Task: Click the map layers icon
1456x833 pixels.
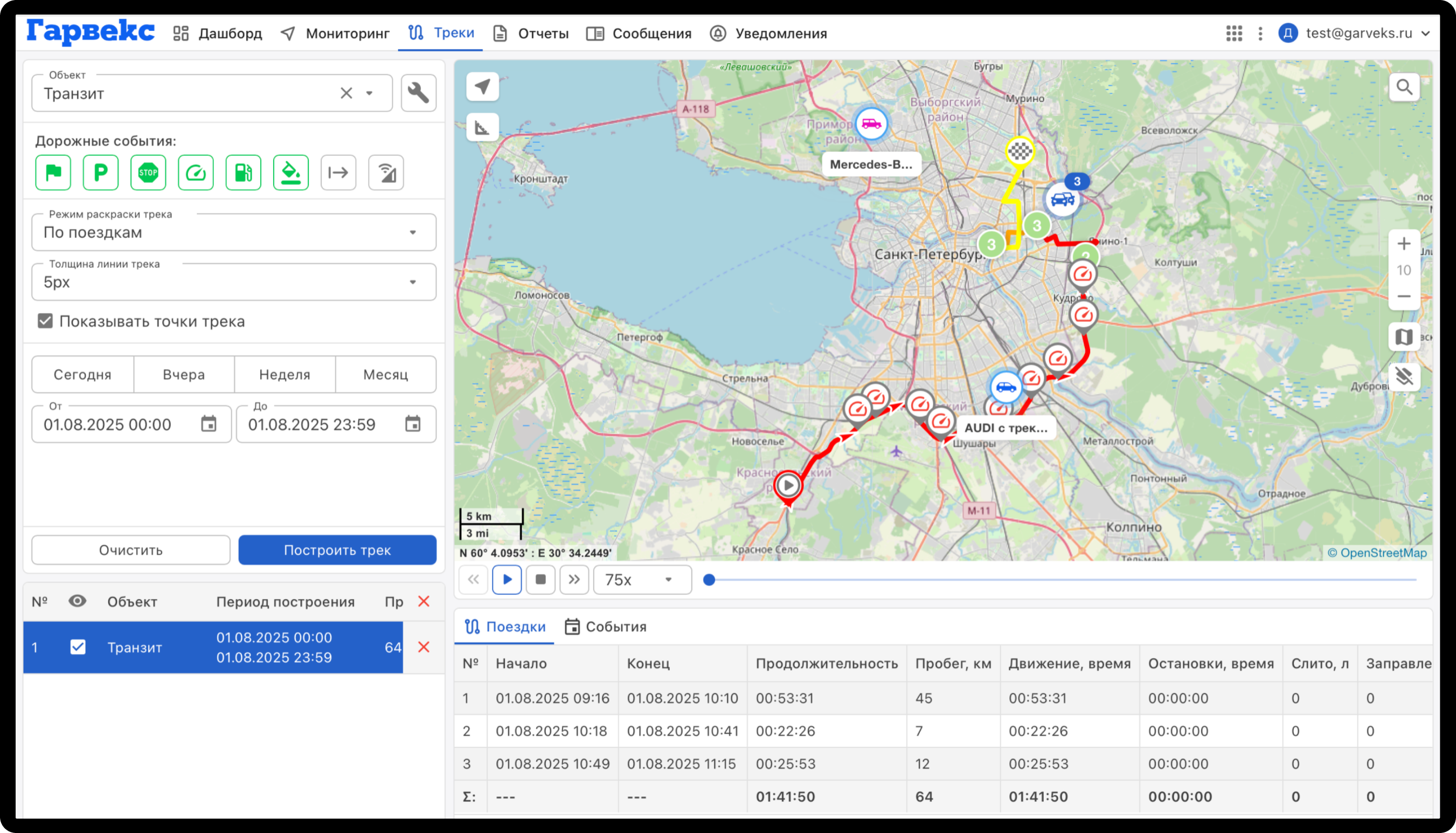Action: (x=1404, y=337)
